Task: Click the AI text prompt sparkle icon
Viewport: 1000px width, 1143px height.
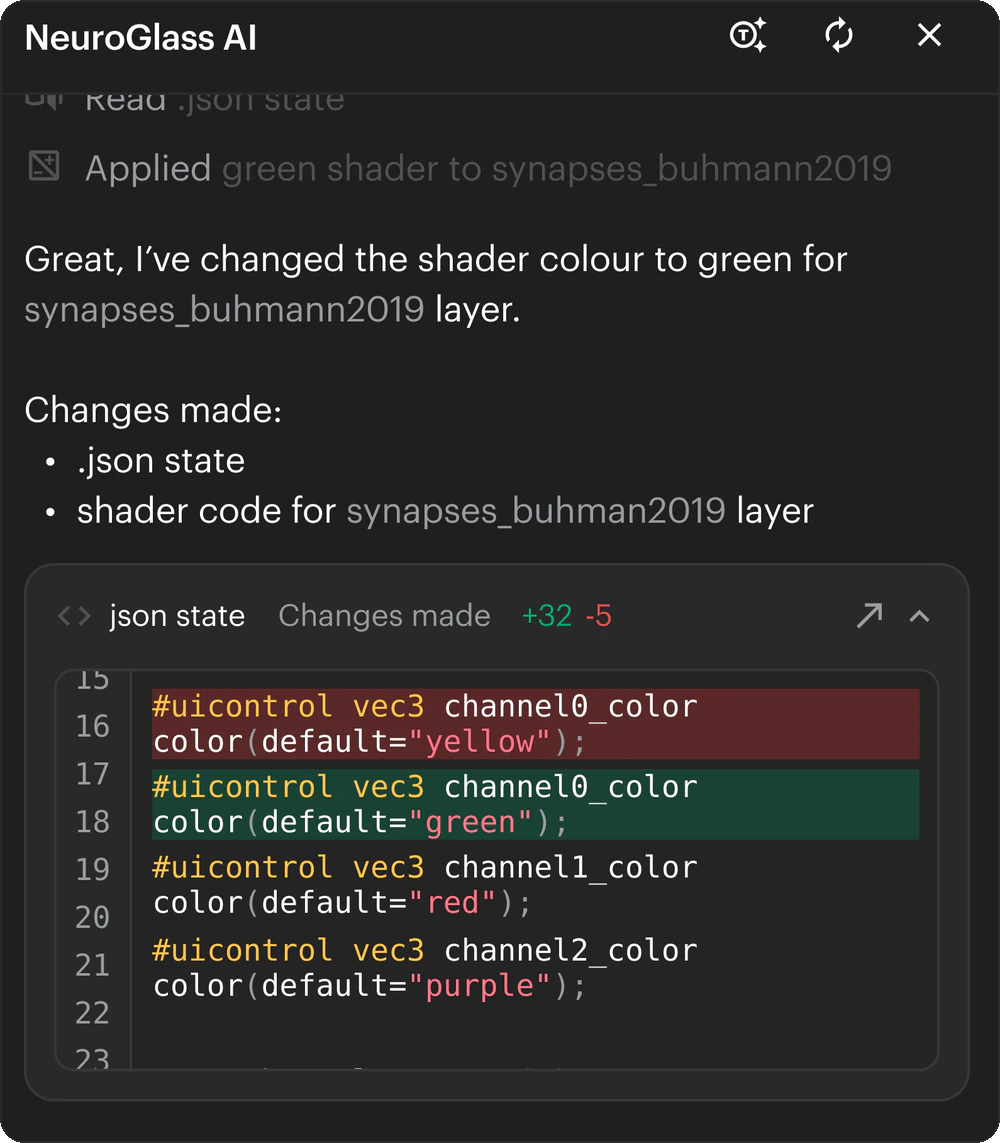Action: [x=748, y=35]
